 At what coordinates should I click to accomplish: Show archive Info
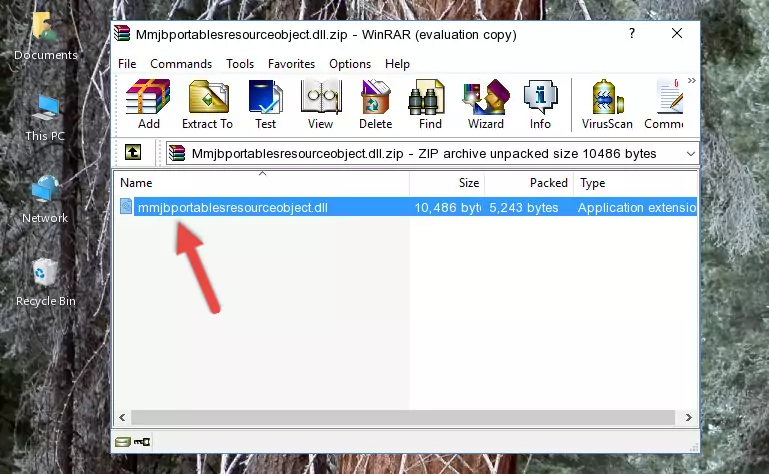click(540, 104)
